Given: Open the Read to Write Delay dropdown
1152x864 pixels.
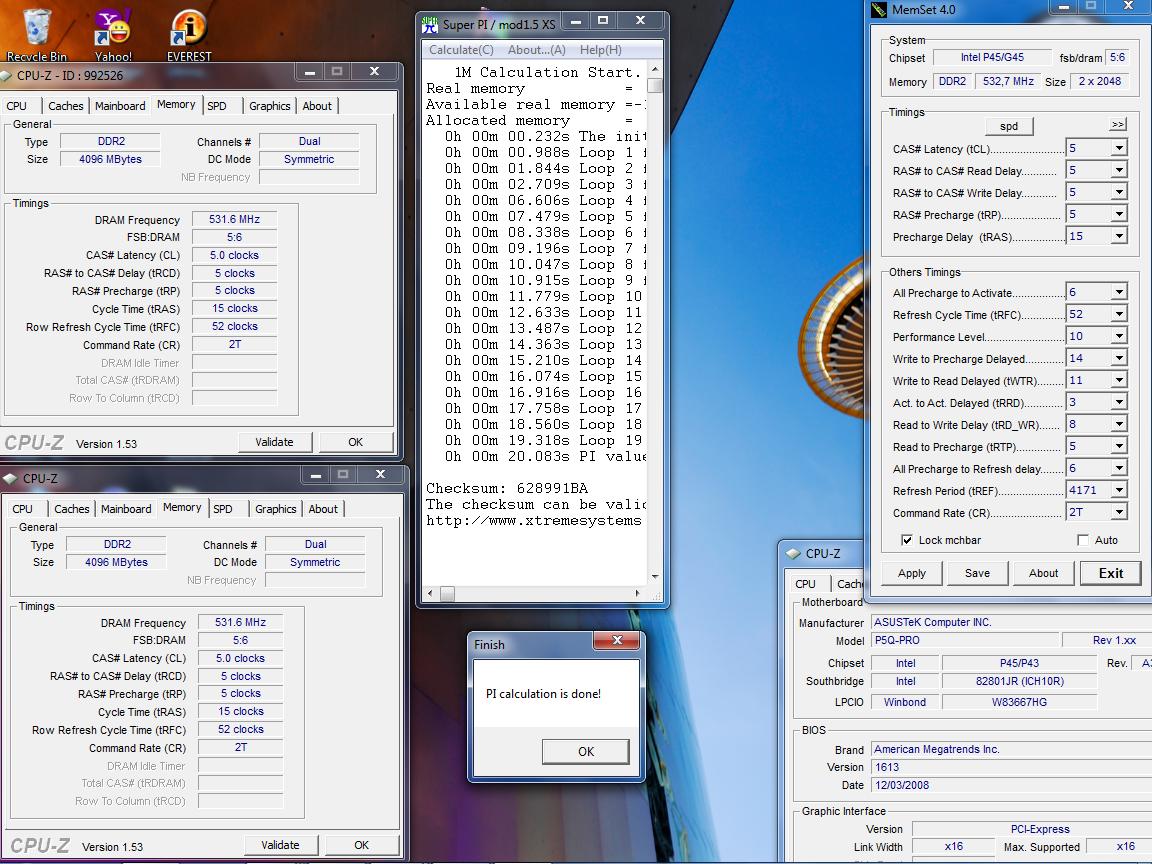Looking at the screenshot, I should pyautogui.click(x=1118, y=425).
